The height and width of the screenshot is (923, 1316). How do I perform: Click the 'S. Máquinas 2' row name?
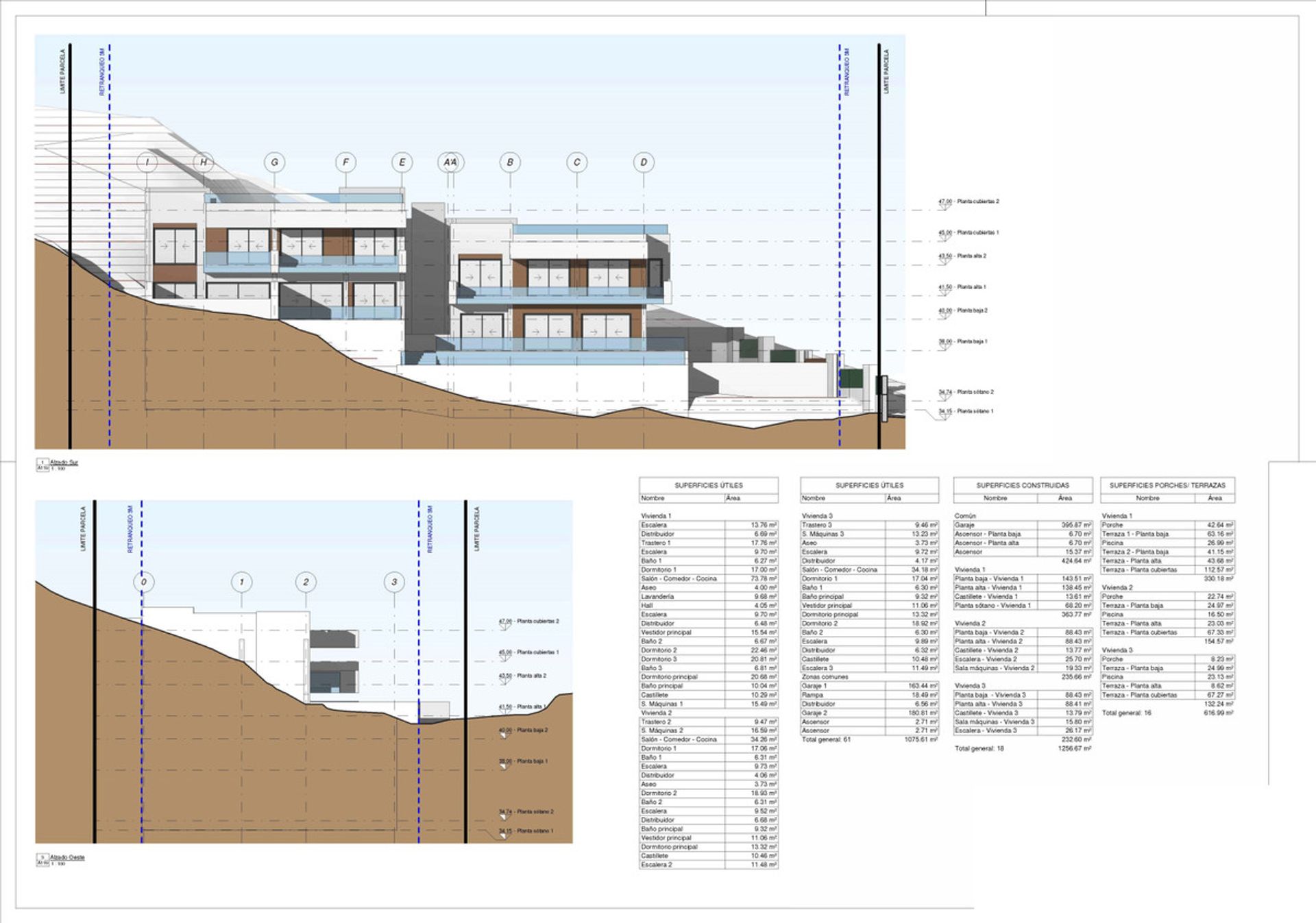pos(662,730)
